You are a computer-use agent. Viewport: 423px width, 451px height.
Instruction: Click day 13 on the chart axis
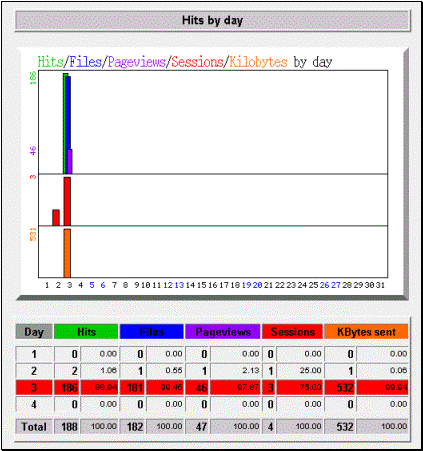(179, 285)
